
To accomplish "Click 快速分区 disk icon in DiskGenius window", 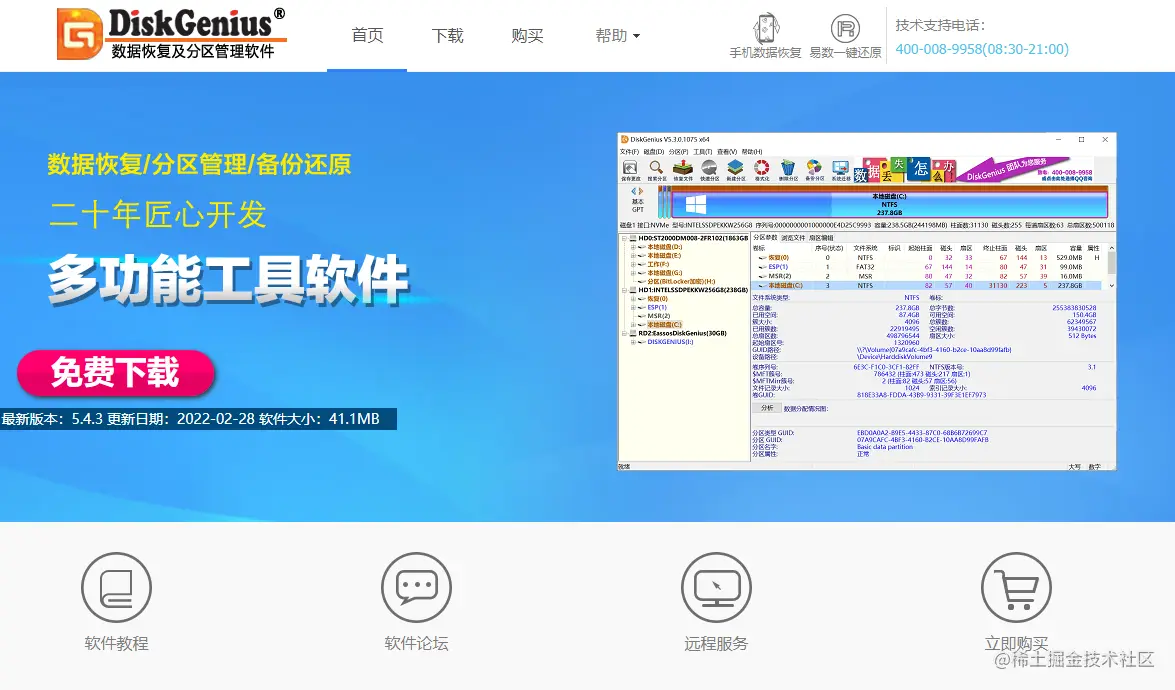I will click(709, 170).
